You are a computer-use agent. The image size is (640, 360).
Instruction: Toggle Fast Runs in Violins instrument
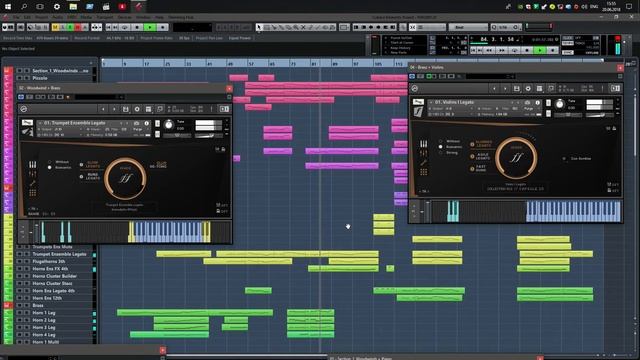(x=478, y=168)
